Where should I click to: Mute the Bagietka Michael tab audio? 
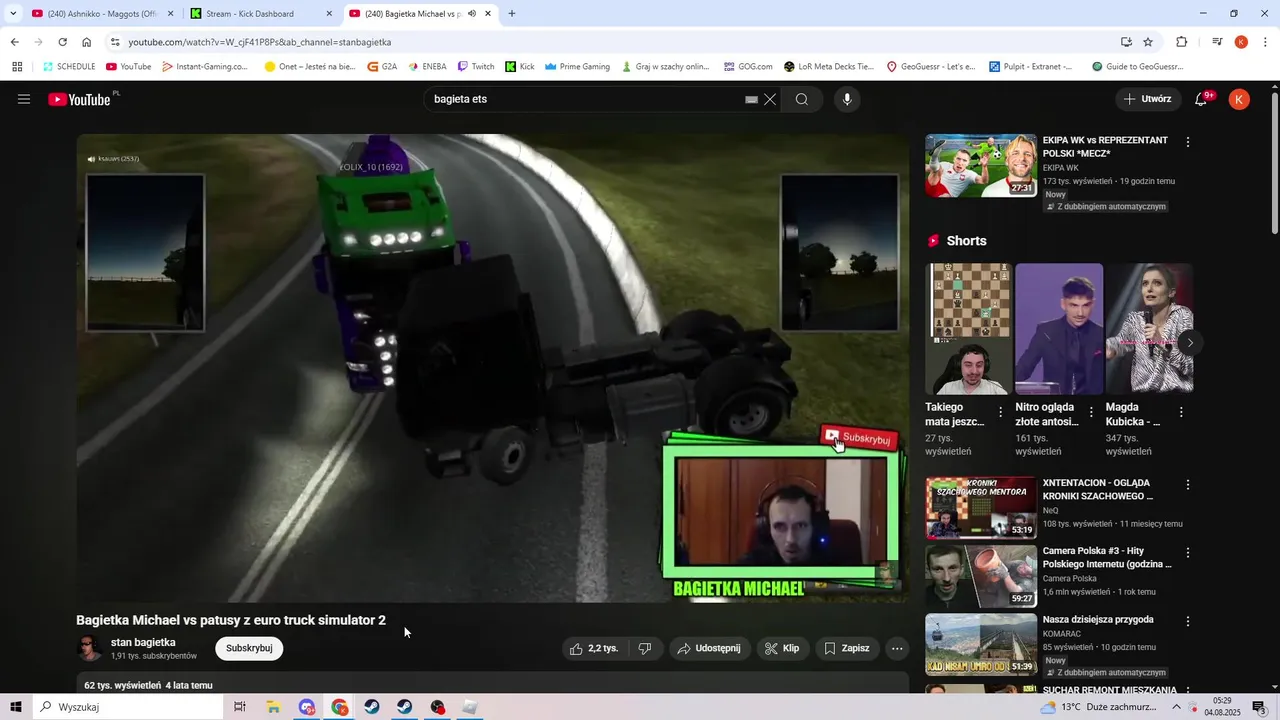point(471,14)
